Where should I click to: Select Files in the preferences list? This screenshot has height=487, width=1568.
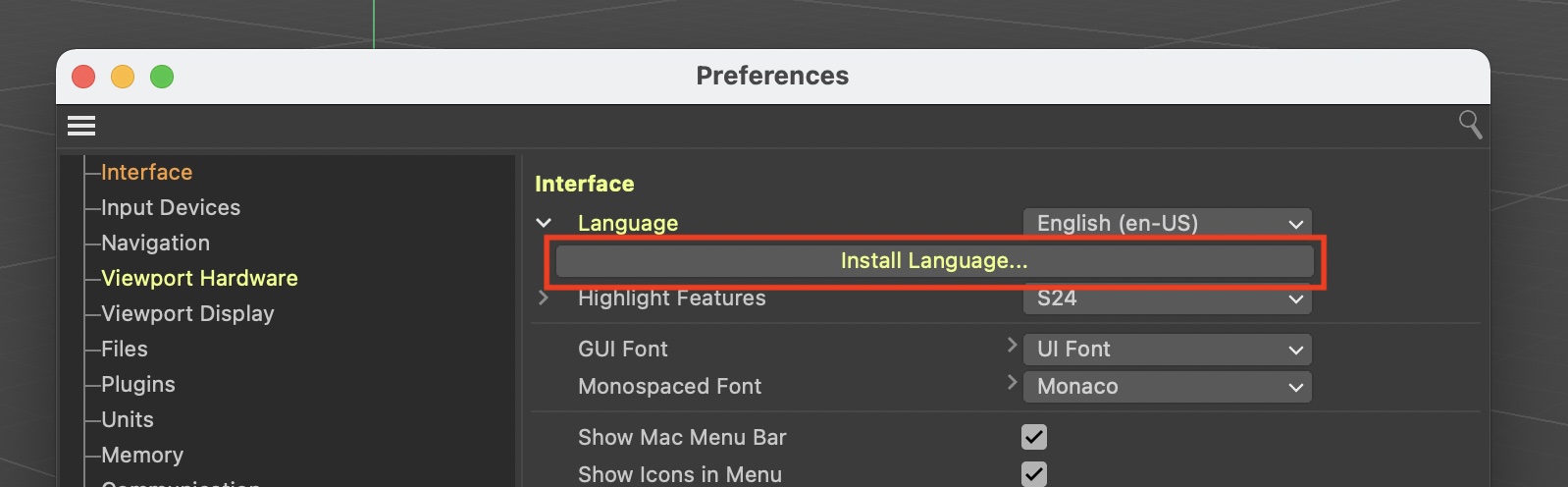pyautogui.click(x=125, y=350)
